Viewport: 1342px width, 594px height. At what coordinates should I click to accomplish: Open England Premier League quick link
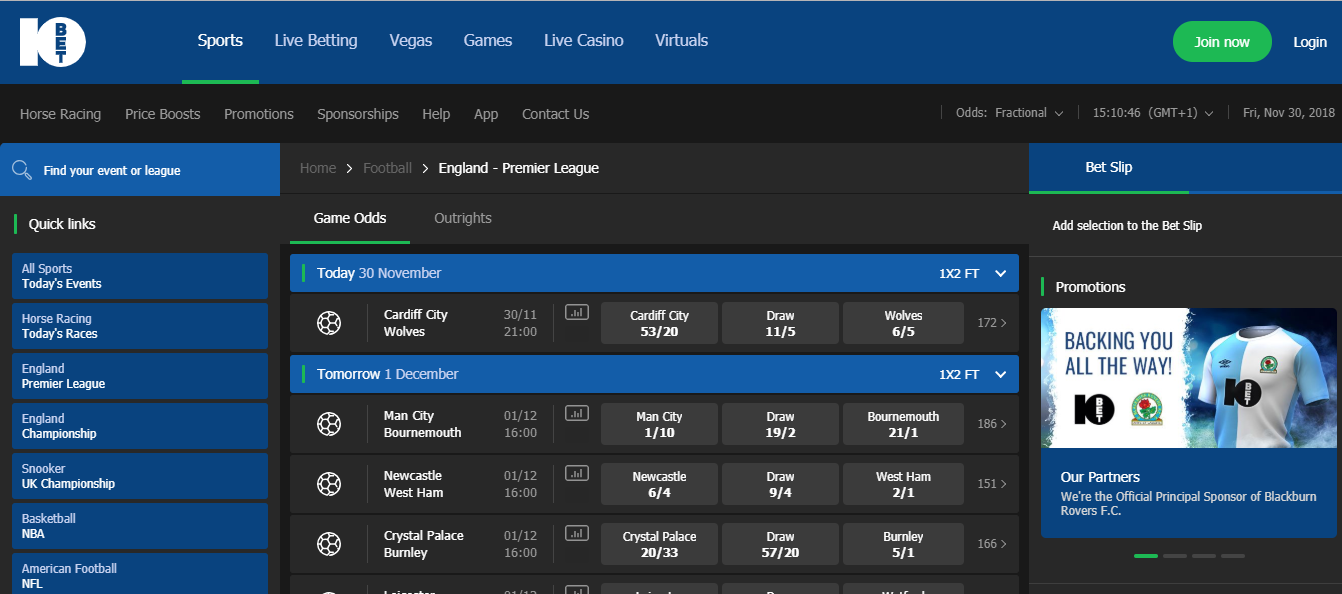pyautogui.click(x=140, y=376)
